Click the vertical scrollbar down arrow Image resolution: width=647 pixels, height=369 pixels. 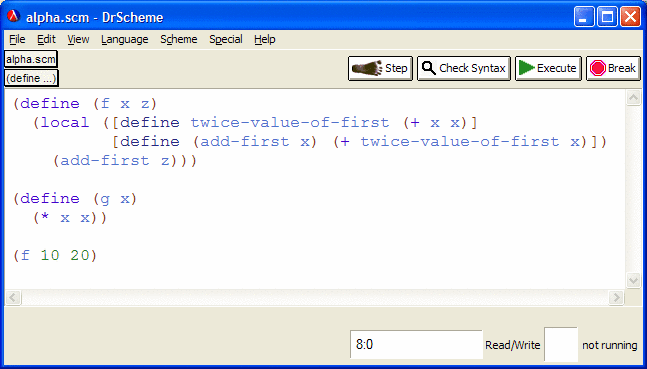(633, 280)
